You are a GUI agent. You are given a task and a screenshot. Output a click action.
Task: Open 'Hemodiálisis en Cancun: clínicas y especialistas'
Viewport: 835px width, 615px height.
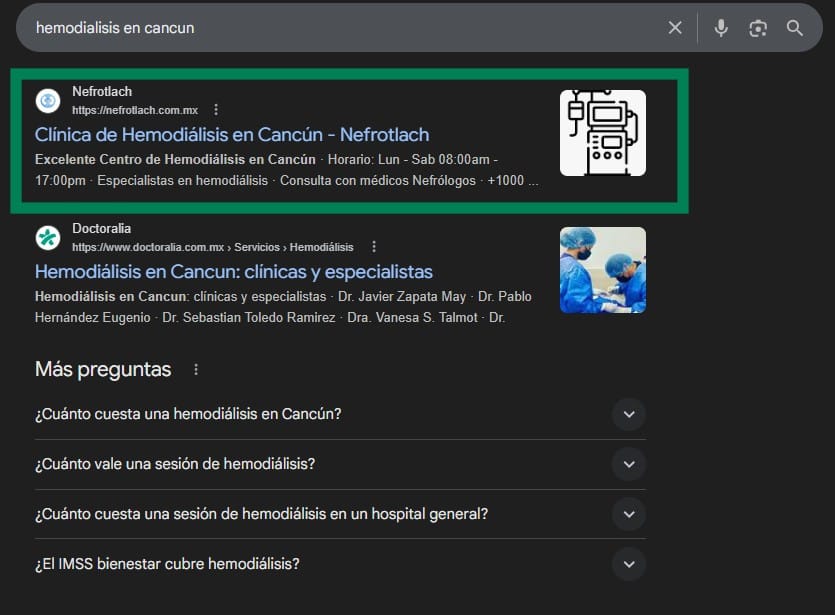coord(233,271)
